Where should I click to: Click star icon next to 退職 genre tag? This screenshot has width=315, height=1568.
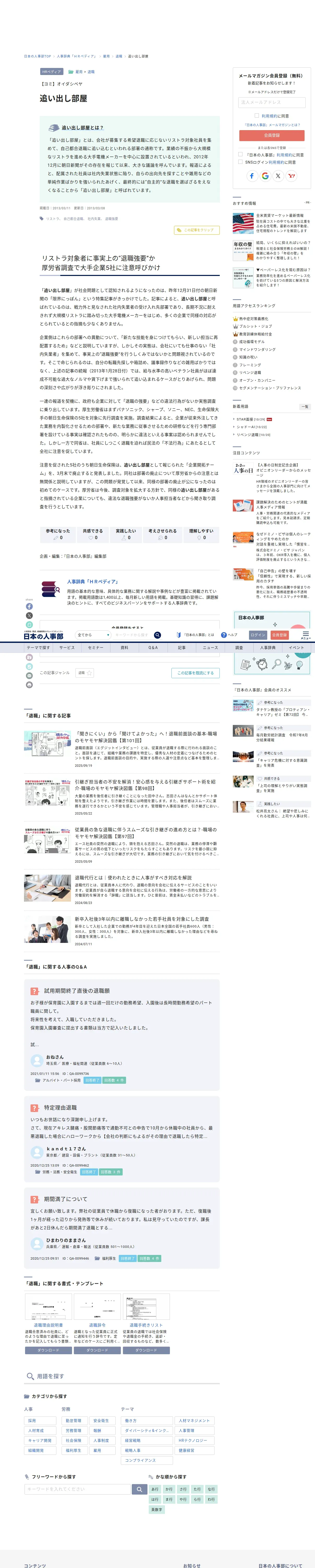[x=90, y=673]
